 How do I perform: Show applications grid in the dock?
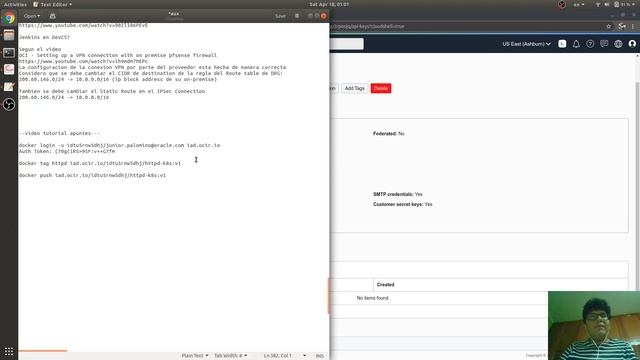point(9,351)
